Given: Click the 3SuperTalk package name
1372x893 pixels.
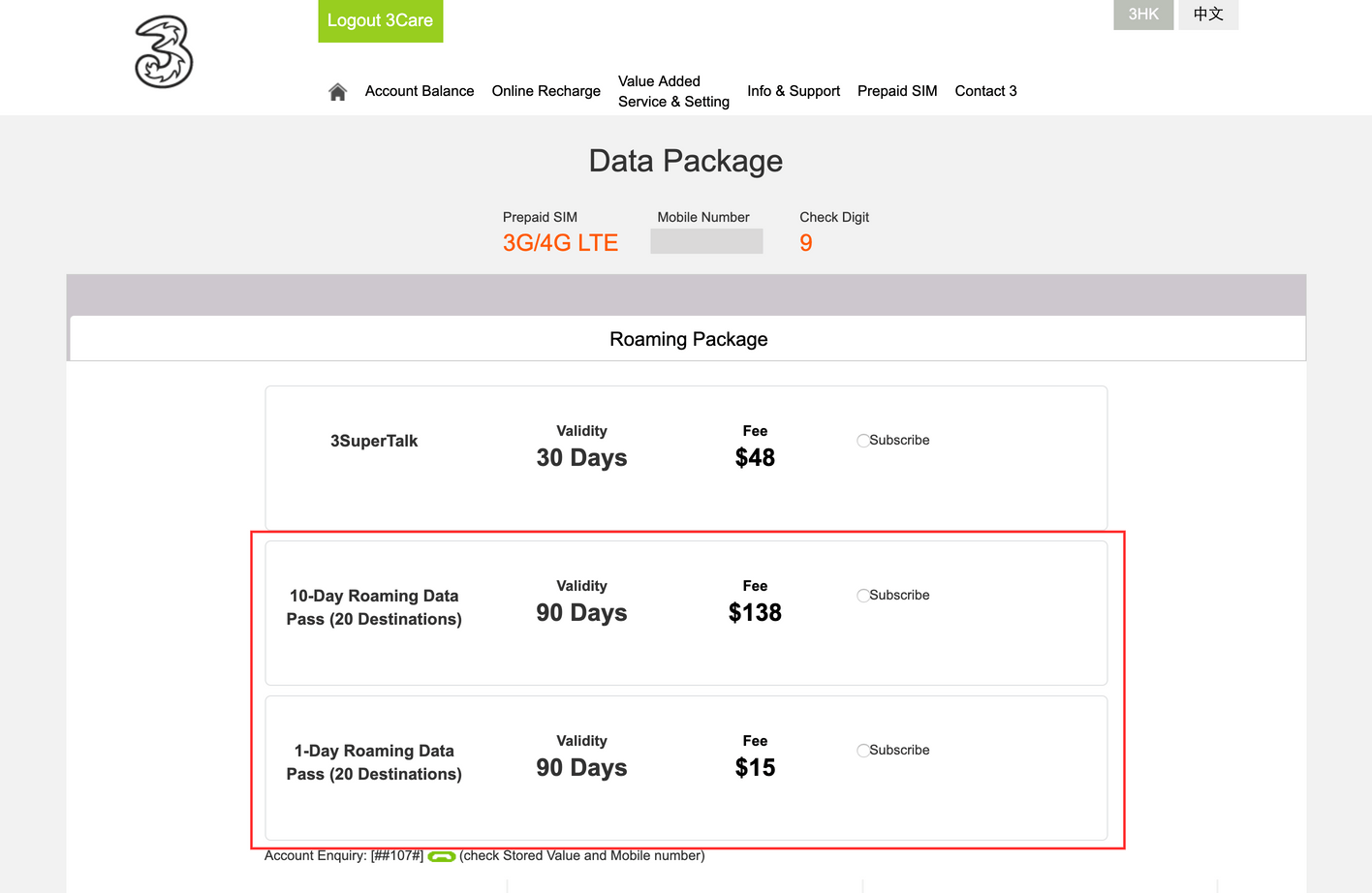Looking at the screenshot, I should click(x=374, y=441).
